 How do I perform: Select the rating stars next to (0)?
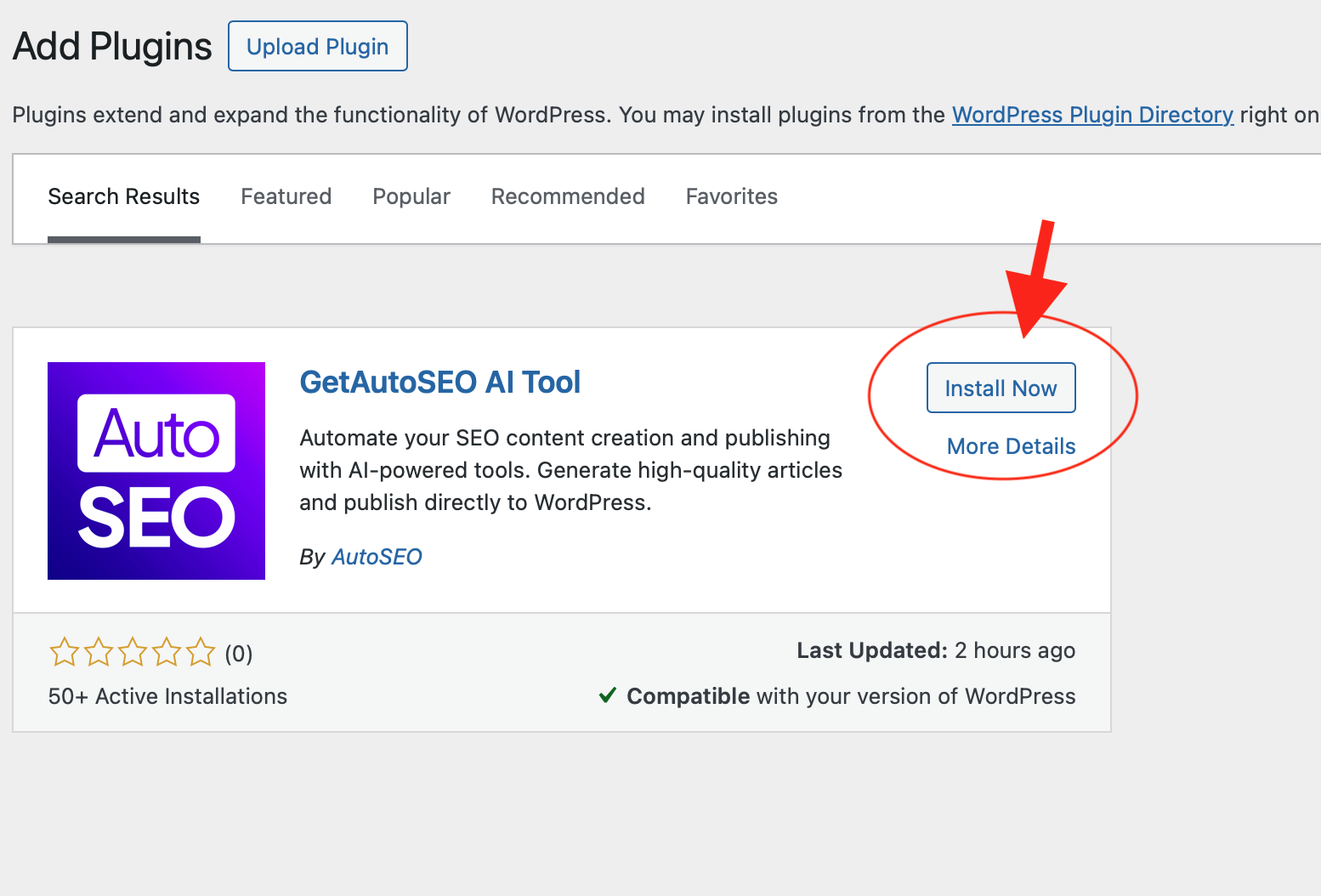(132, 652)
